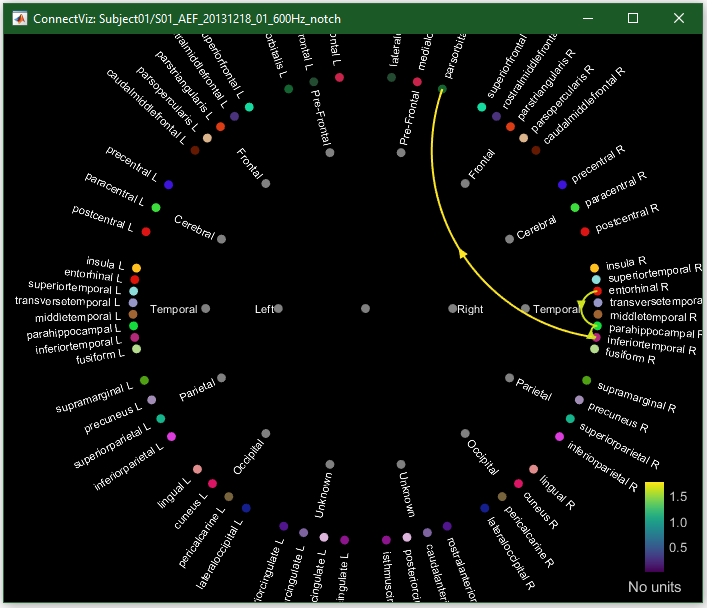Image resolution: width=707 pixels, height=608 pixels.
Task: Toggle the Left hemisphere node
Action: [x=278, y=309]
